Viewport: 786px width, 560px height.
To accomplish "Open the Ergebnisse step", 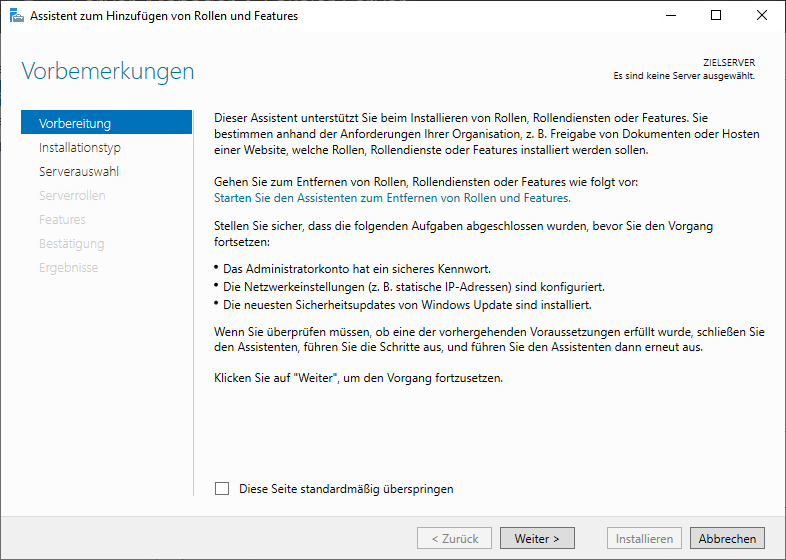I will coord(68,268).
